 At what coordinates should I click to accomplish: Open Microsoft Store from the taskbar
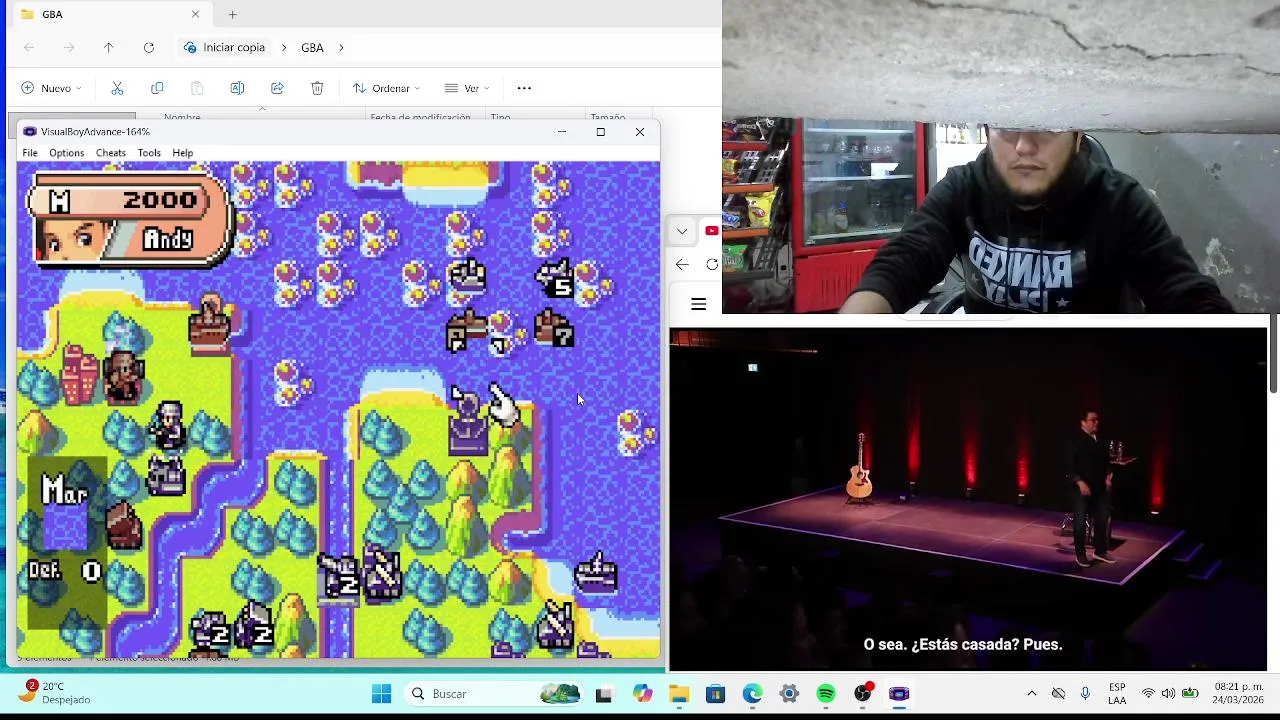715,693
